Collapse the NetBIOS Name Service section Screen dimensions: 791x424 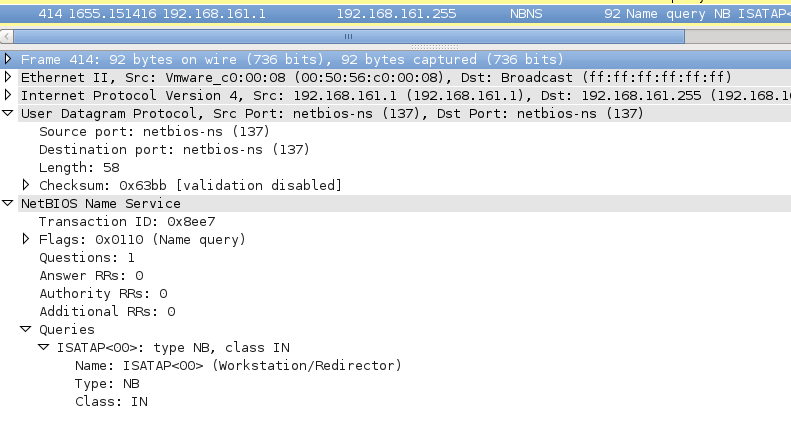click(9, 204)
